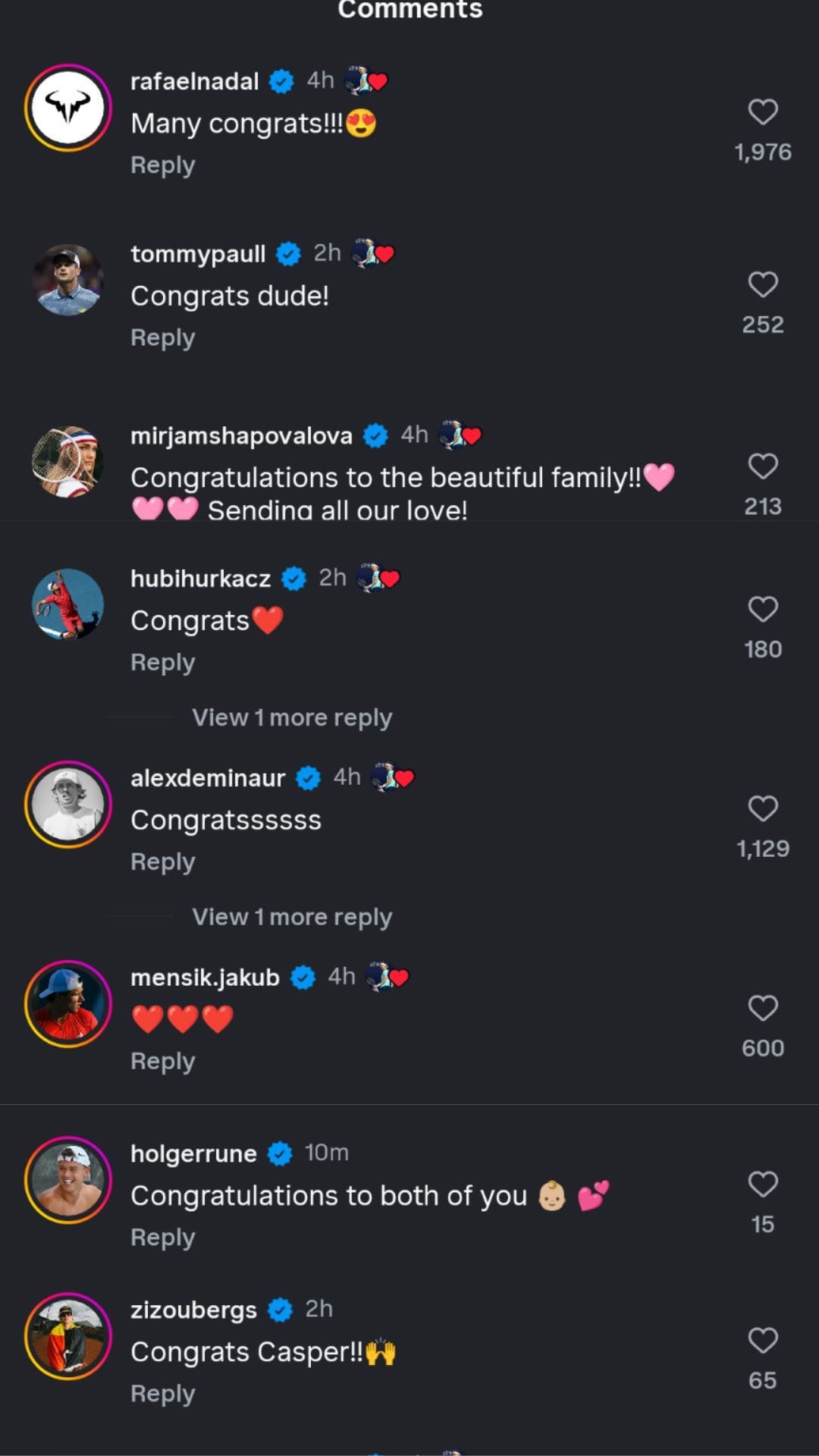The width and height of the screenshot is (819, 1456).
Task: Like holgerrune's congratulations comment
Action: click(762, 1184)
